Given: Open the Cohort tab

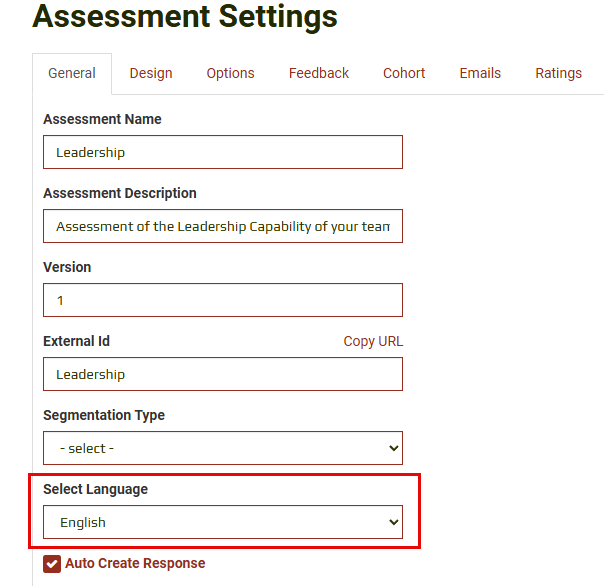Looking at the screenshot, I should (x=404, y=73).
